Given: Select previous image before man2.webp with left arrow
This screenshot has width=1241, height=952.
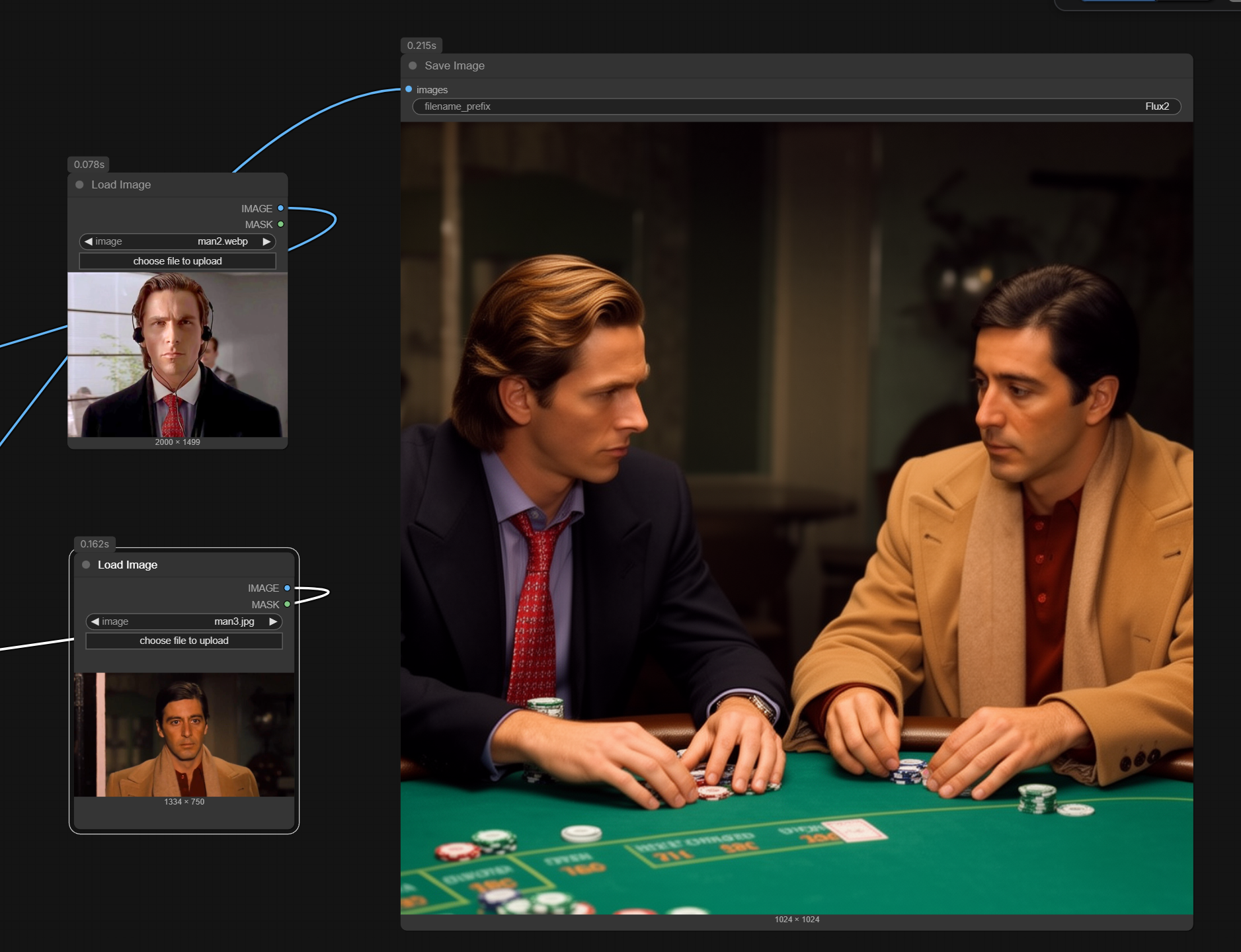Looking at the screenshot, I should (88, 241).
